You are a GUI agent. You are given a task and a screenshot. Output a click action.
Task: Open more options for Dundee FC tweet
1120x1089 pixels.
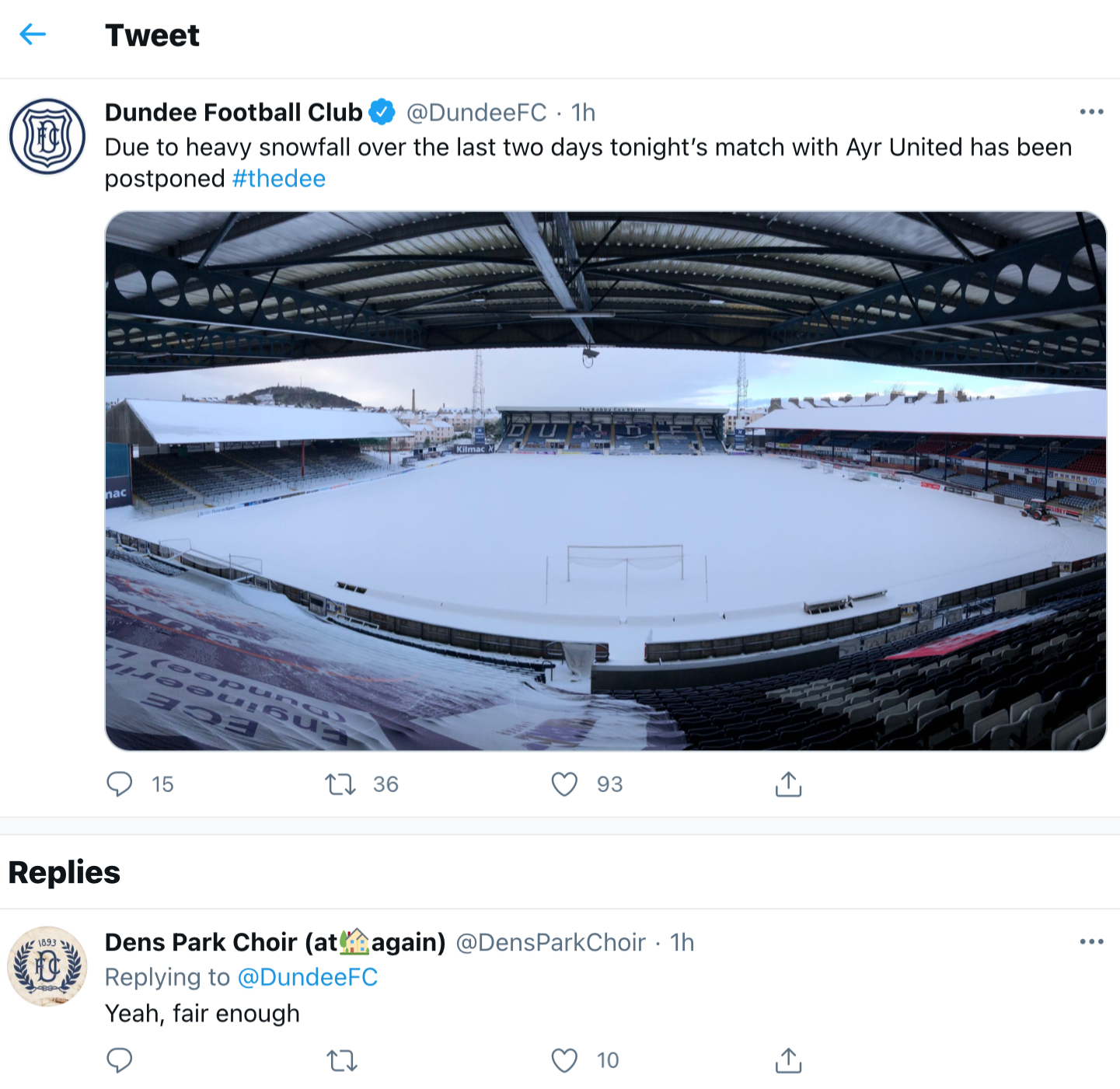pyautogui.click(x=1091, y=112)
